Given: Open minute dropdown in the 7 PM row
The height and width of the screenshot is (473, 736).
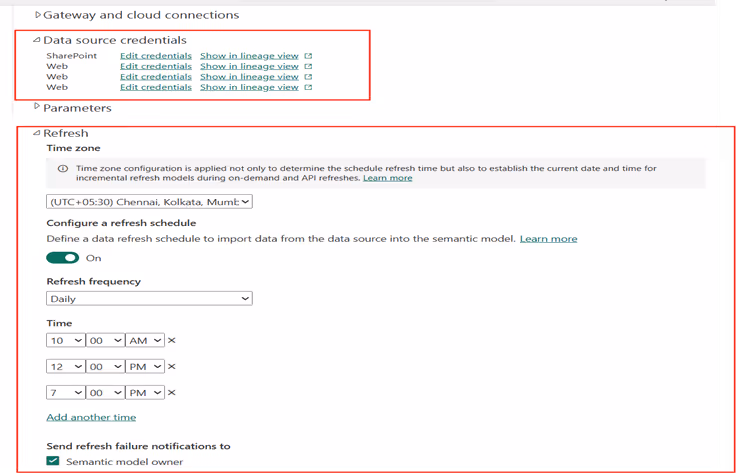Looking at the screenshot, I should (106, 392).
